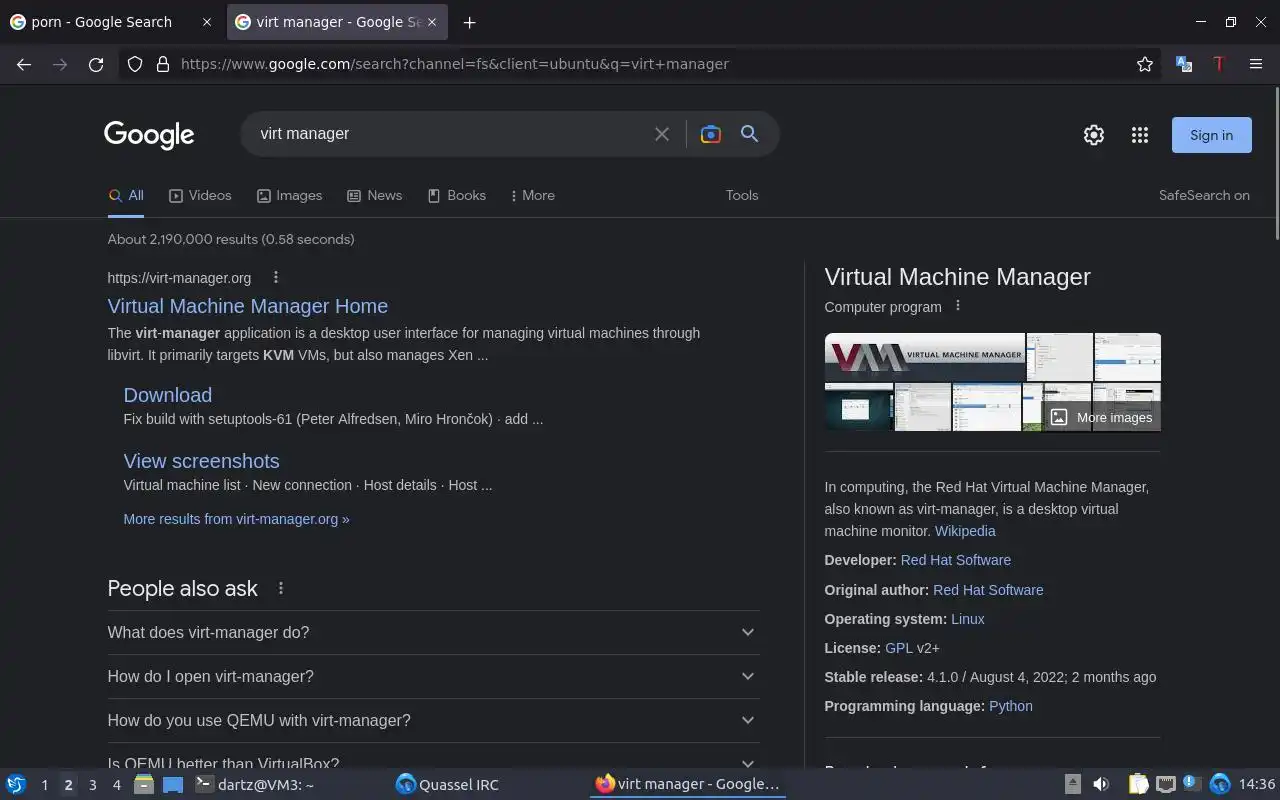Screen dimensions: 1280x800
Task: Open the network tray icon
Action: (1165, 784)
